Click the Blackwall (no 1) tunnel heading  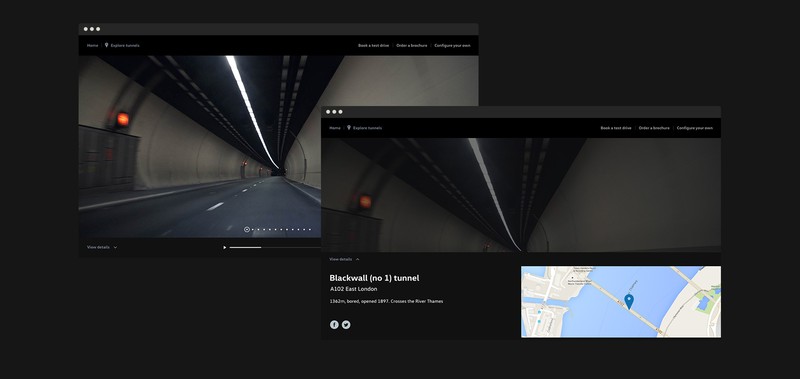[374, 278]
